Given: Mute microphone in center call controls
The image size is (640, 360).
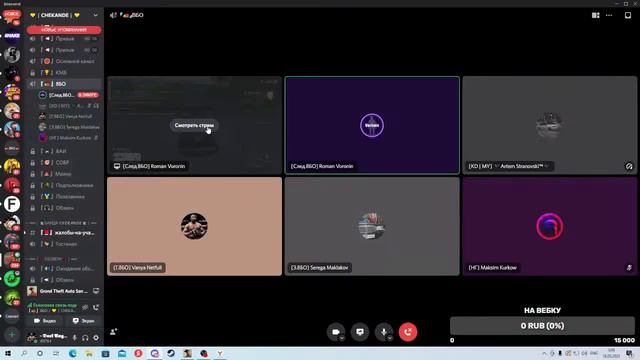Looking at the screenshot, I should 384,332.
